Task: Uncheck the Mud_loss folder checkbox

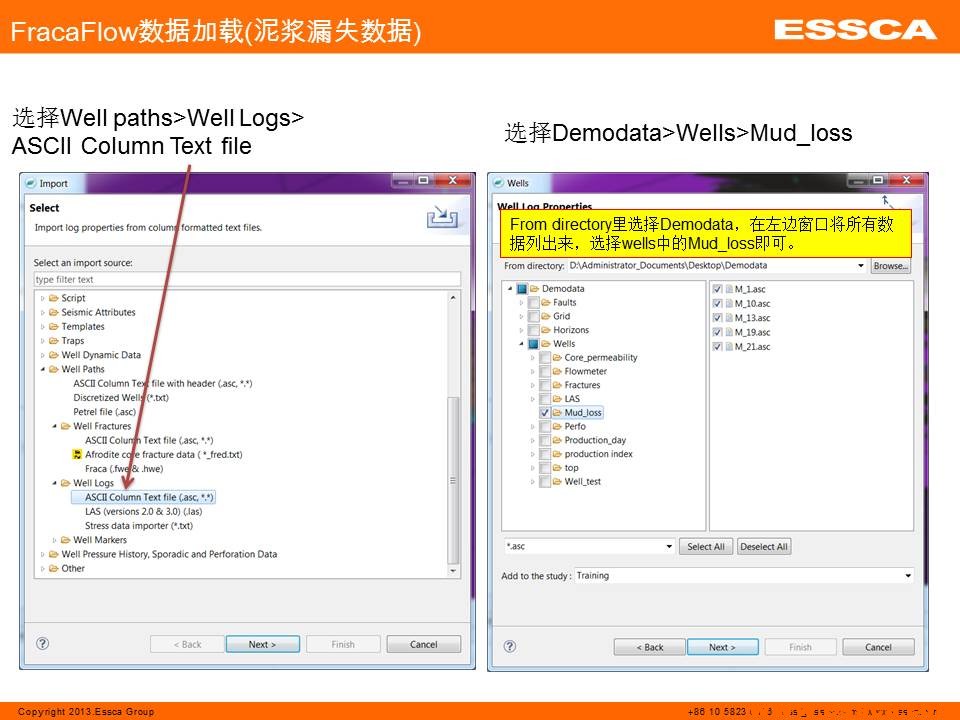Action: point(545,412)
